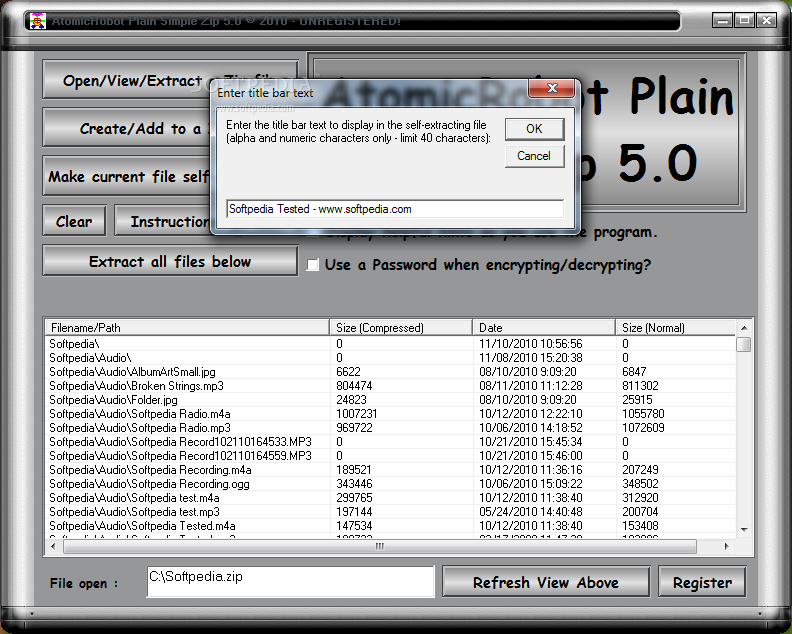Click the horizontal scroll left arrow
Screen dimensions: 792x634
[x=54, y=546]
